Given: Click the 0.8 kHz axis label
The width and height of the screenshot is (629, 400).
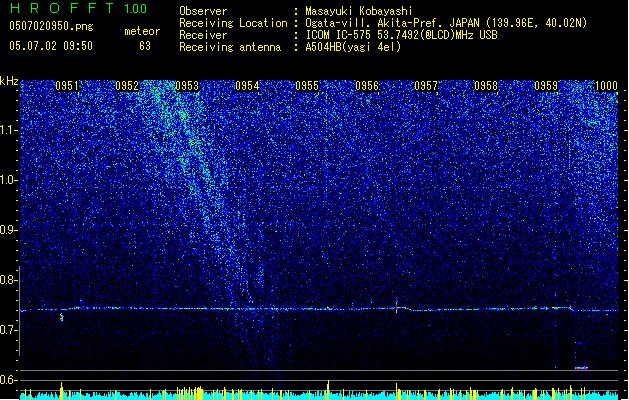Looking at the screenshot, I should click(9, 280).
